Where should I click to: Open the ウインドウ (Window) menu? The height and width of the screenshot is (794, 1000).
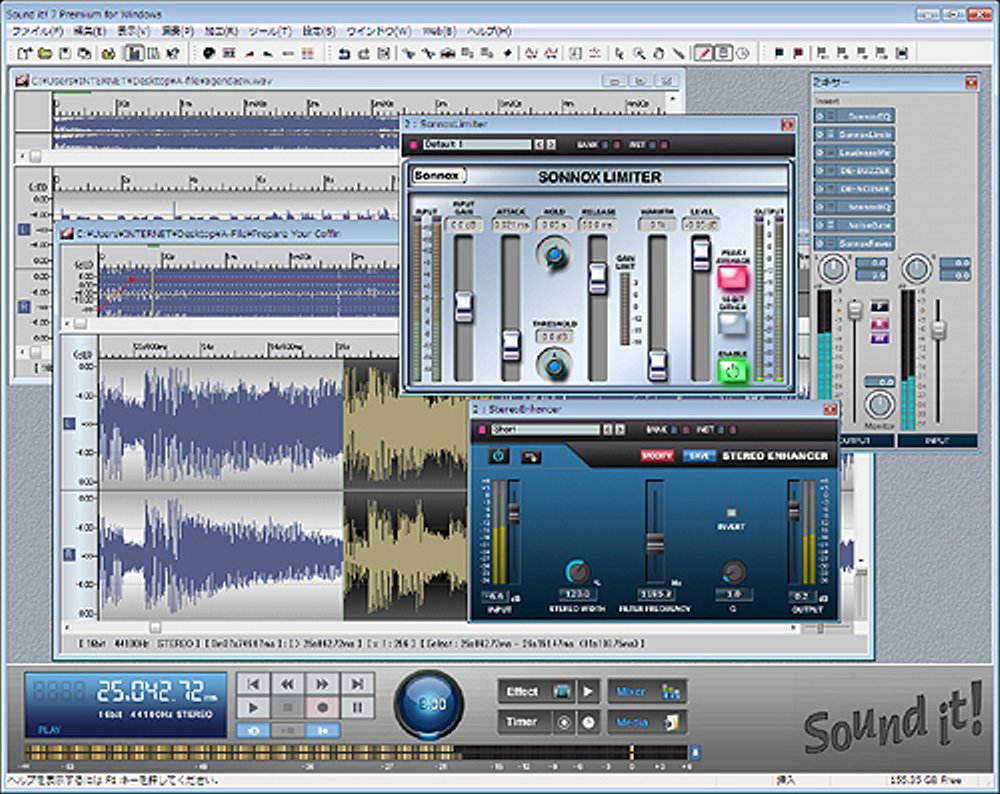[x=378, y=31]
